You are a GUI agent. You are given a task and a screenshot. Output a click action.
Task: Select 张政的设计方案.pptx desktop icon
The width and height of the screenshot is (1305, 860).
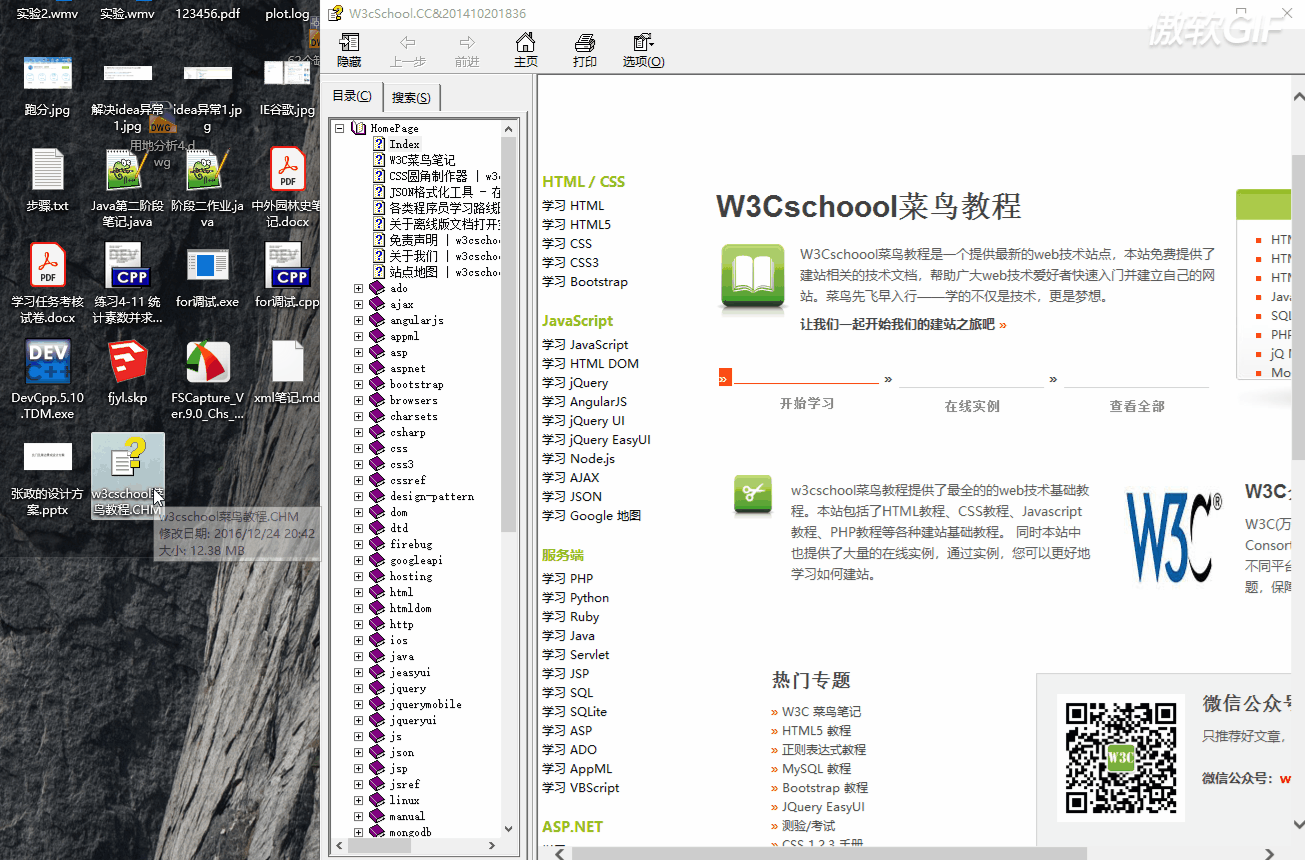(x=48, y=477)
